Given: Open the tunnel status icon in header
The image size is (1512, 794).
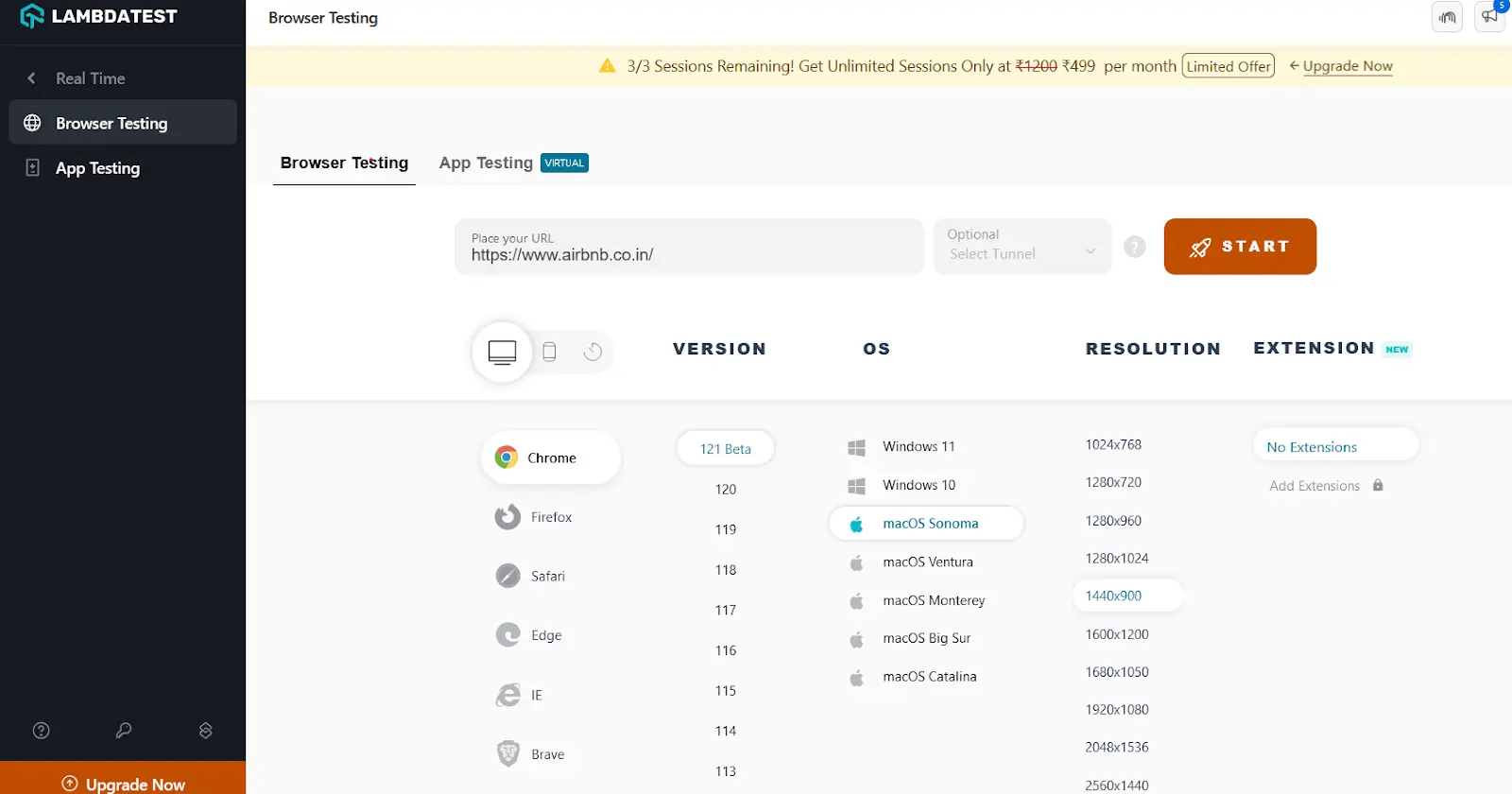Looking at the screenshot, I should (1447, 17).
